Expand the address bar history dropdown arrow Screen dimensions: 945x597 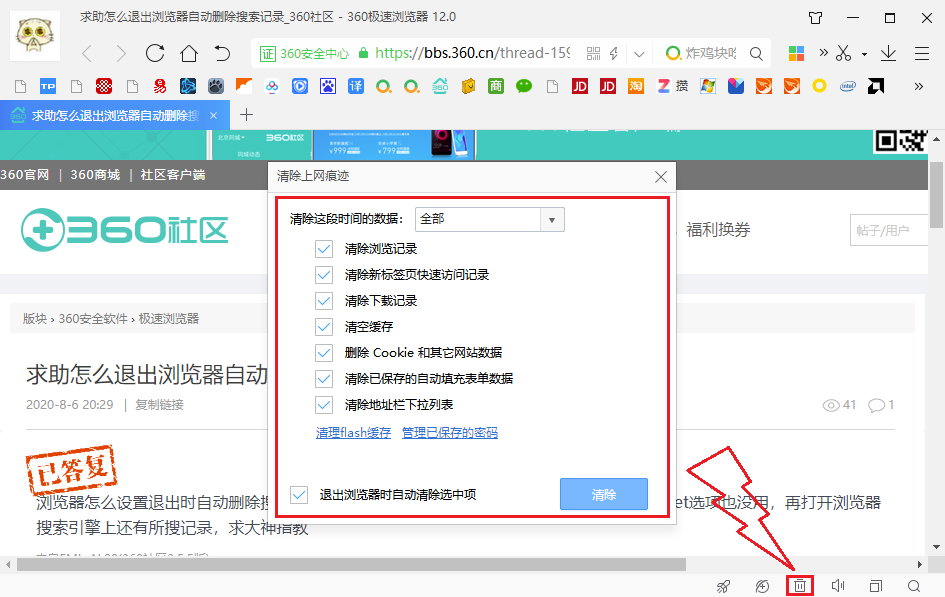pos(638,52)
